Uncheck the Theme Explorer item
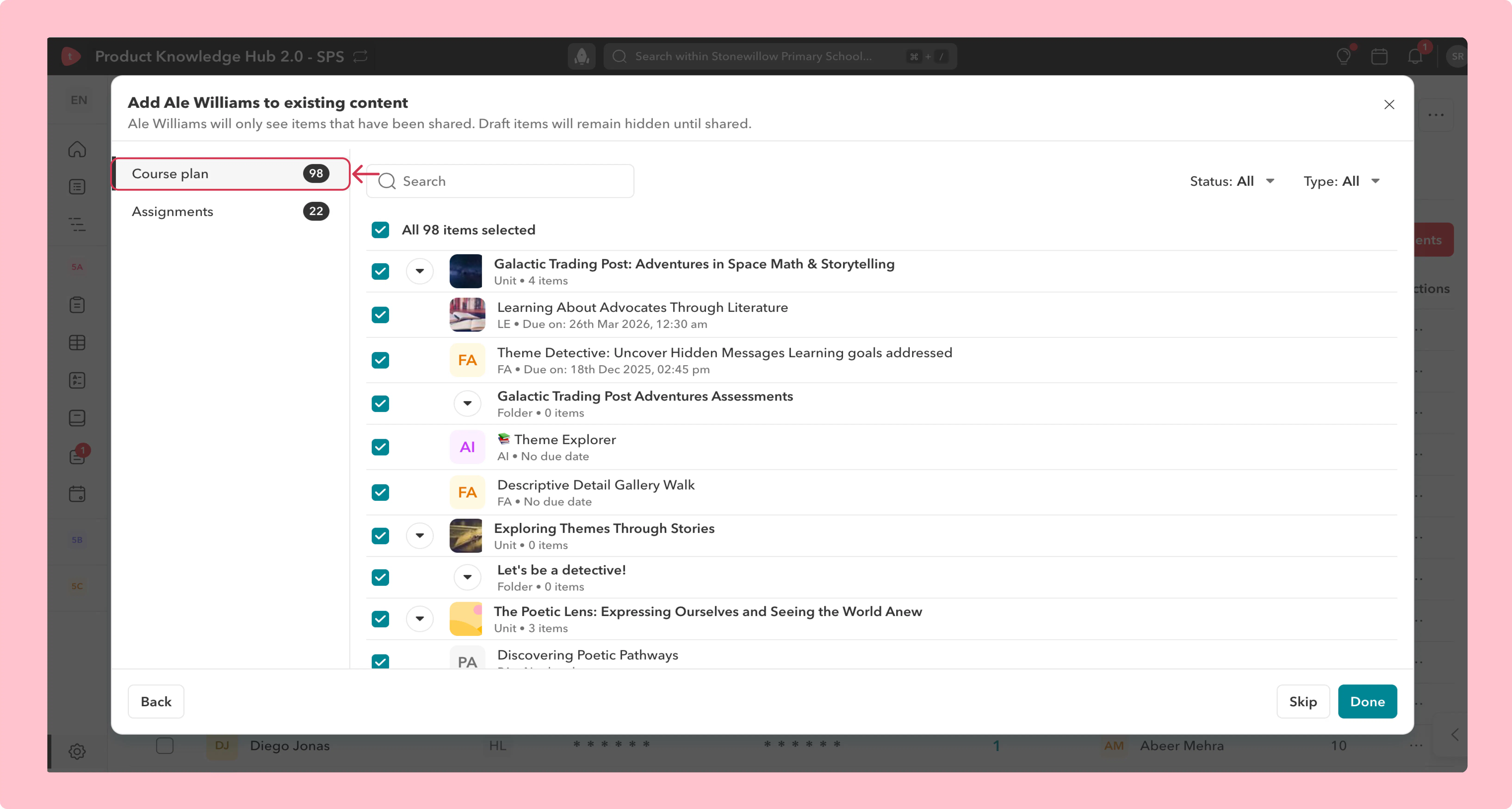Screen dimensions: 1512x809 tap(380, 447)
